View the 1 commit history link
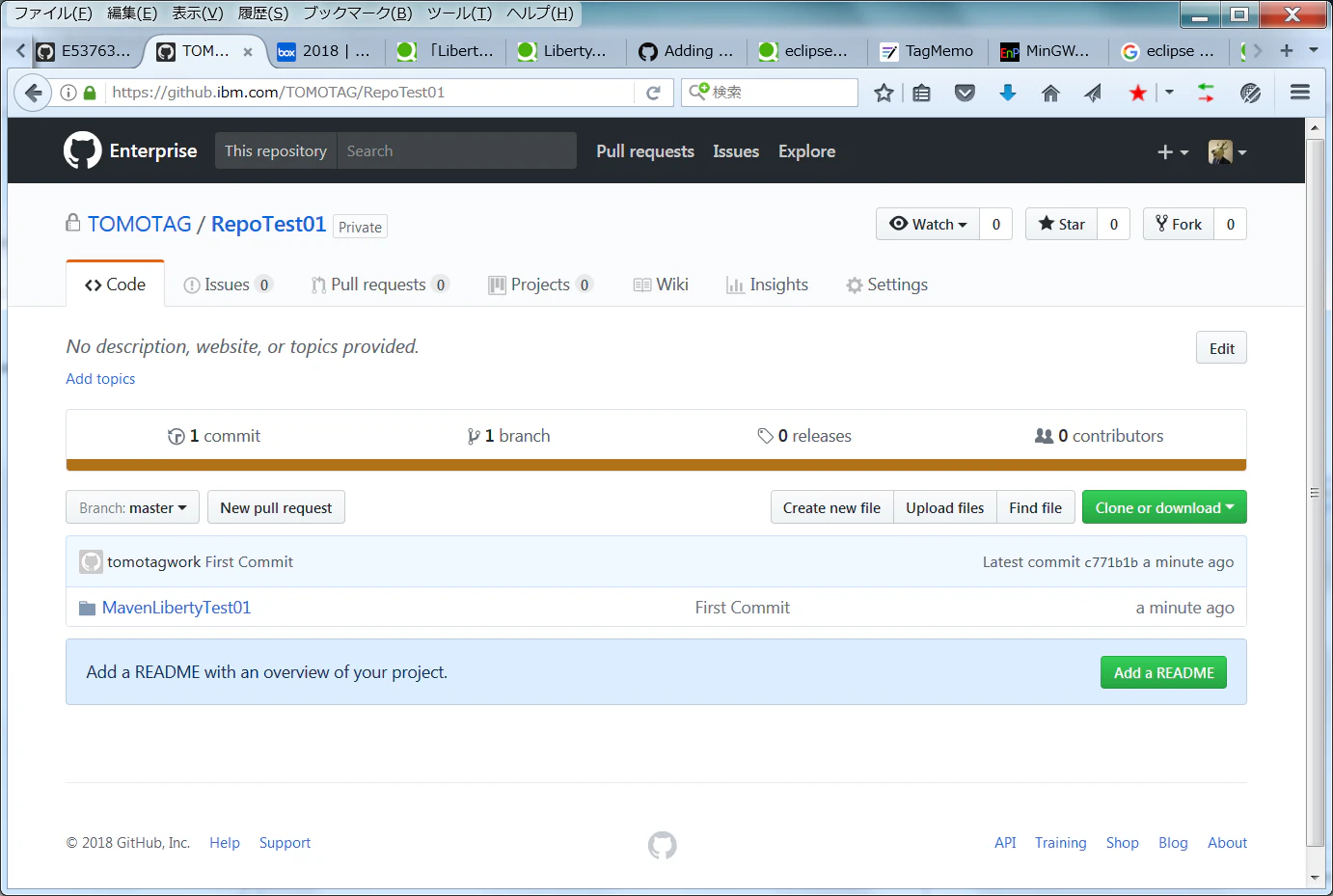Image resolution: width=1333 pixels, height=896 pixels. point(214,436)
